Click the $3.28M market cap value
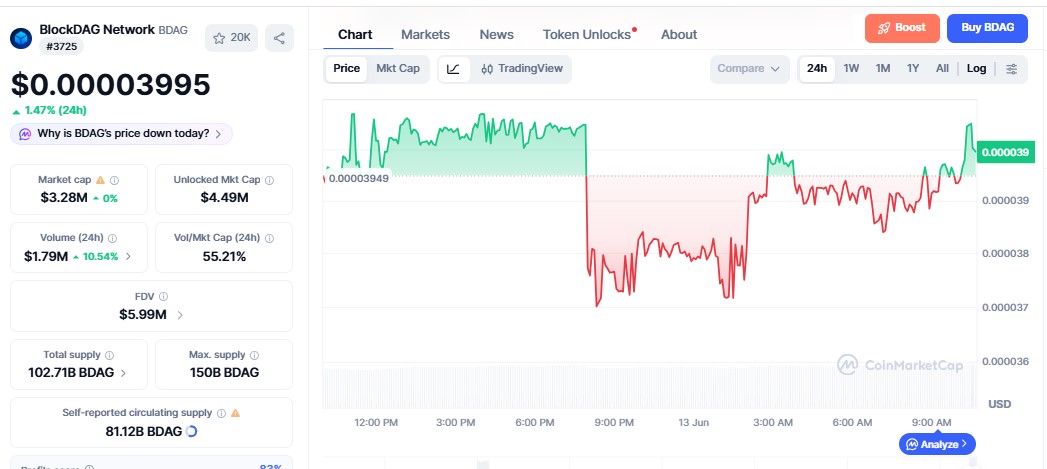 coord(64,198)
